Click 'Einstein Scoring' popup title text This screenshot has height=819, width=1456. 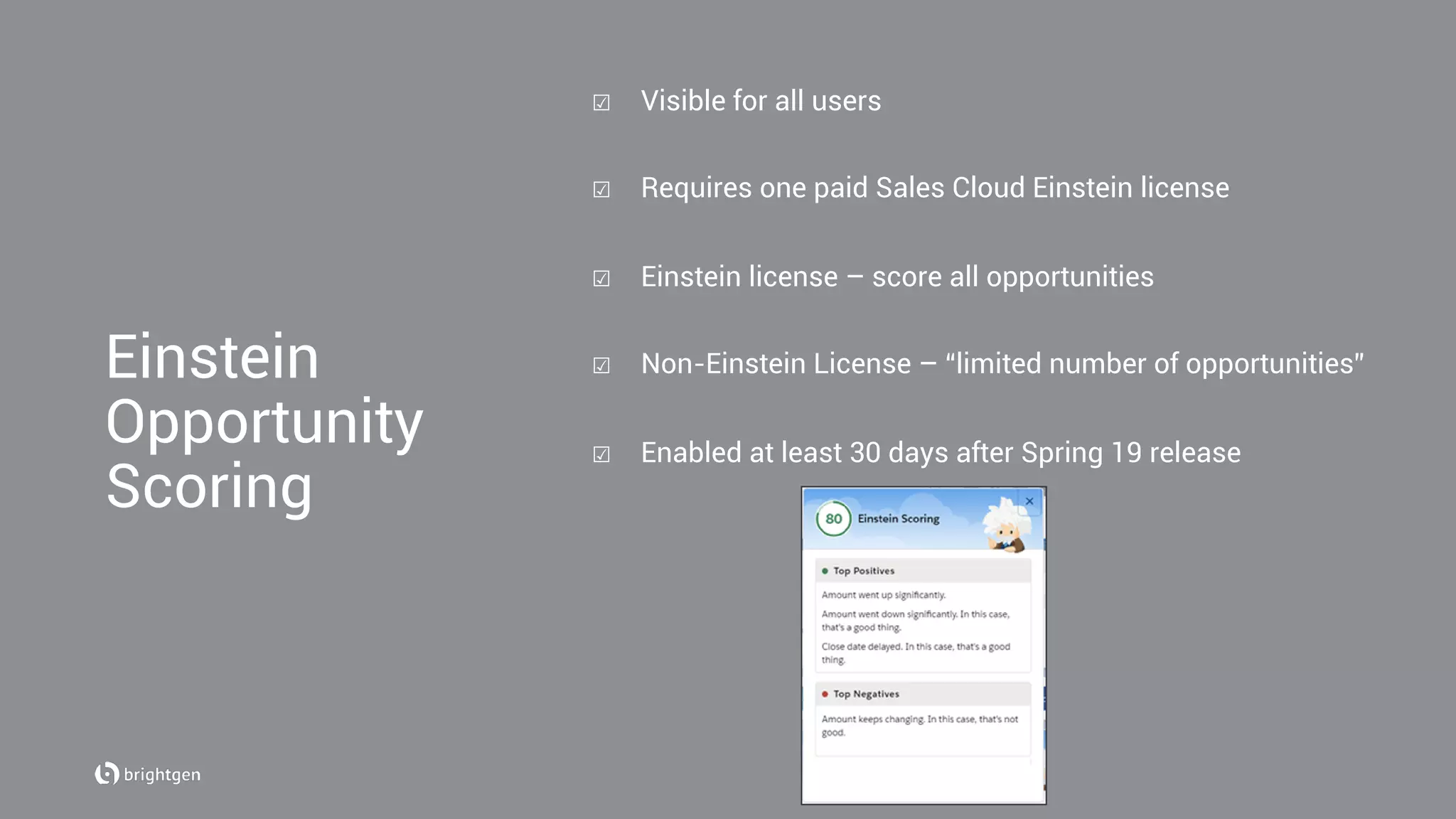tap(899, 519)
